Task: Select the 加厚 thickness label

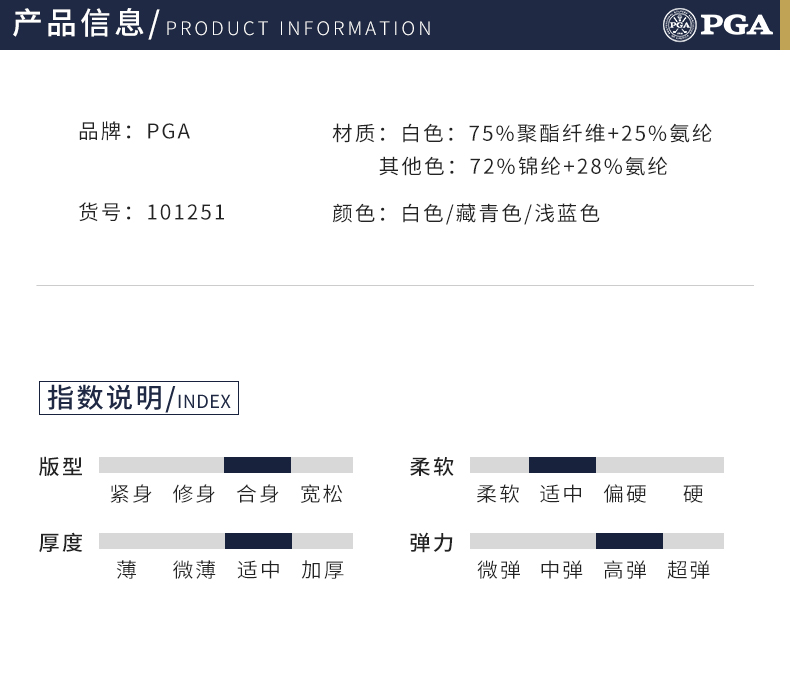Action: pos(322,570)
